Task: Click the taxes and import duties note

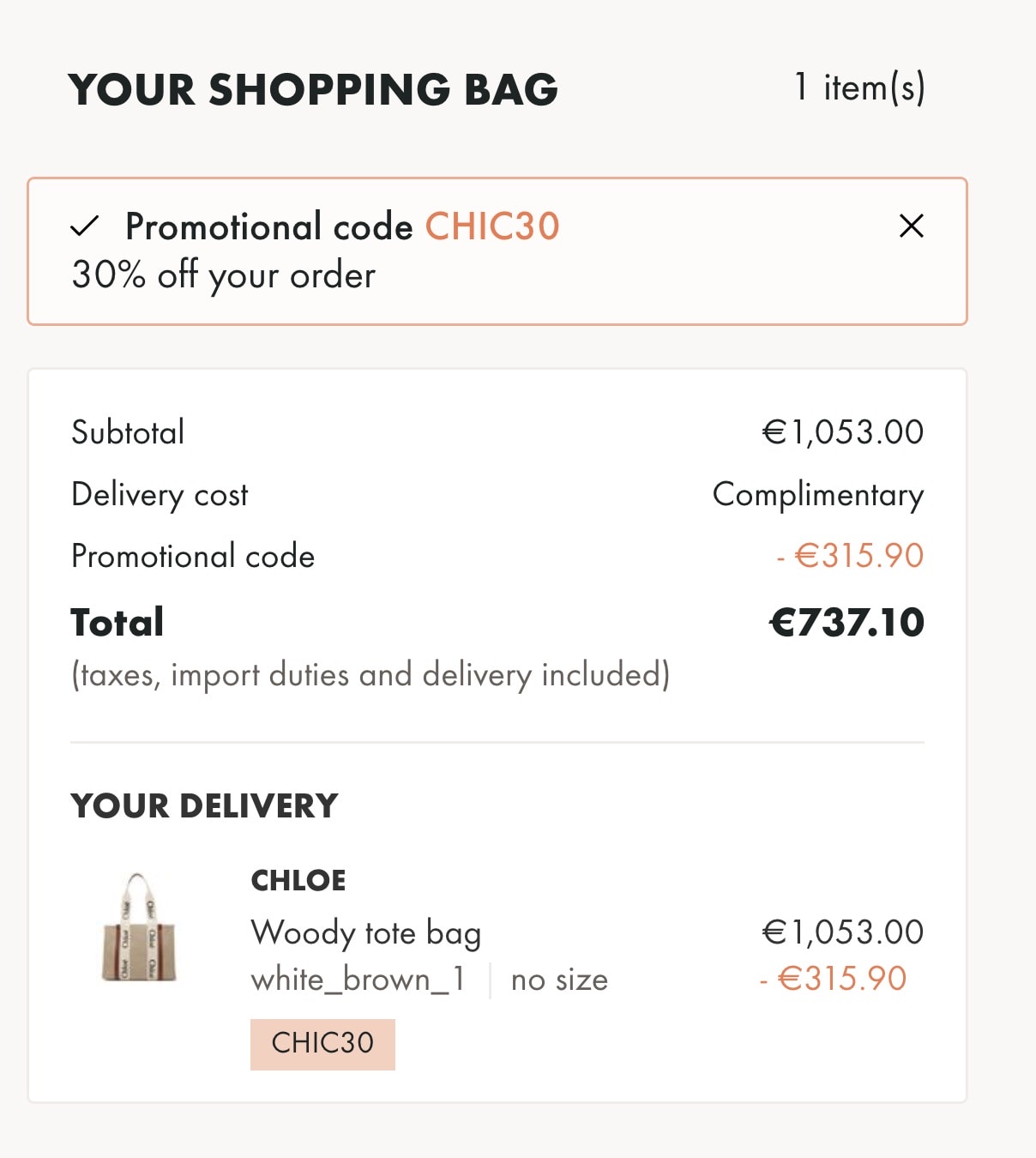Action: [370, 675]
